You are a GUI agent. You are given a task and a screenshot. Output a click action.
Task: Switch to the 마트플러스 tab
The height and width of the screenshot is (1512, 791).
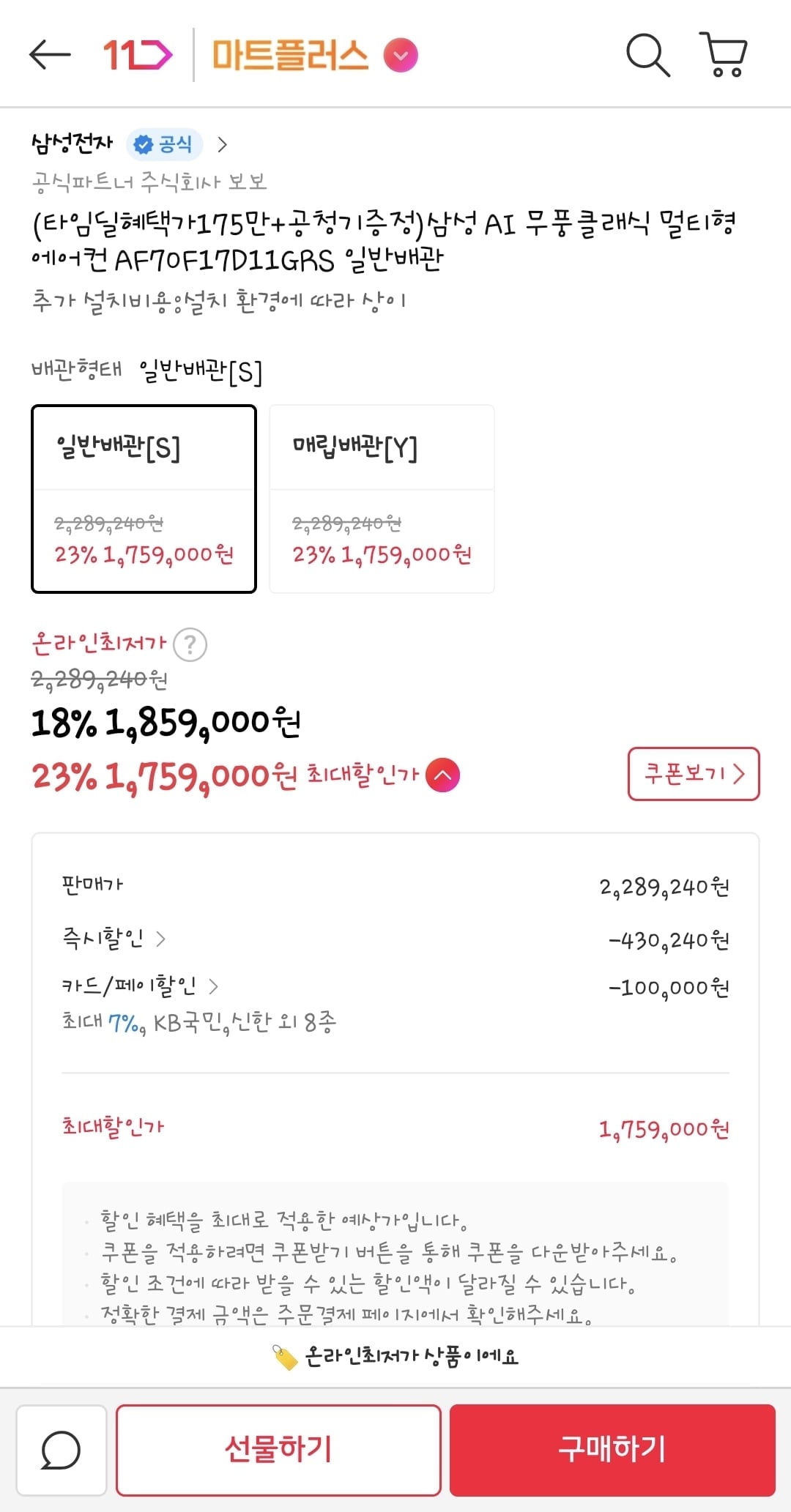click(x=291, y=56)
